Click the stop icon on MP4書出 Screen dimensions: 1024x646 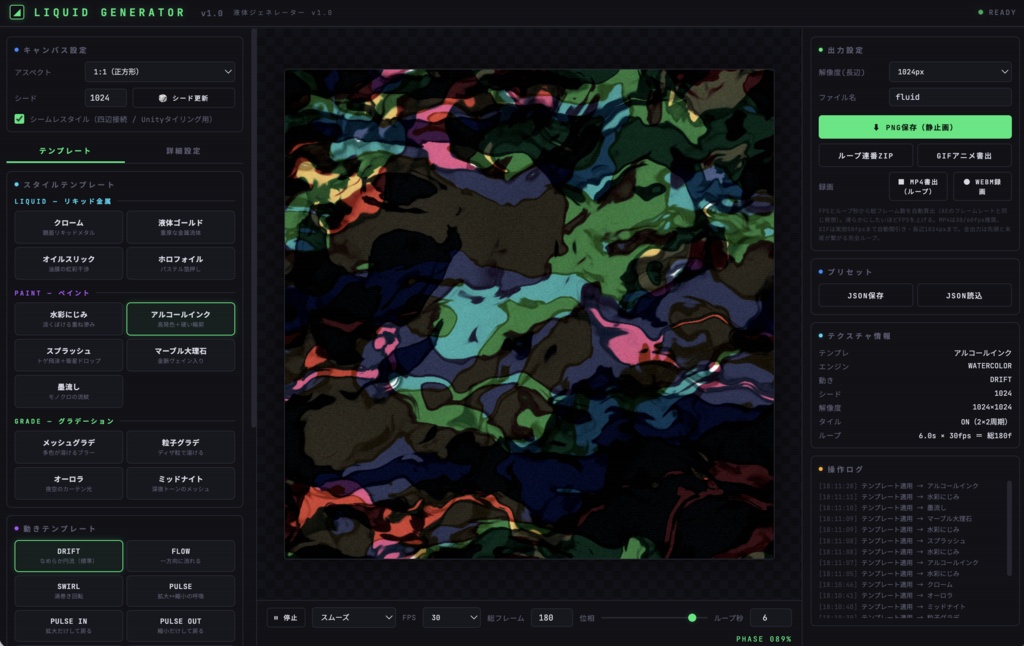click(901, 182)
